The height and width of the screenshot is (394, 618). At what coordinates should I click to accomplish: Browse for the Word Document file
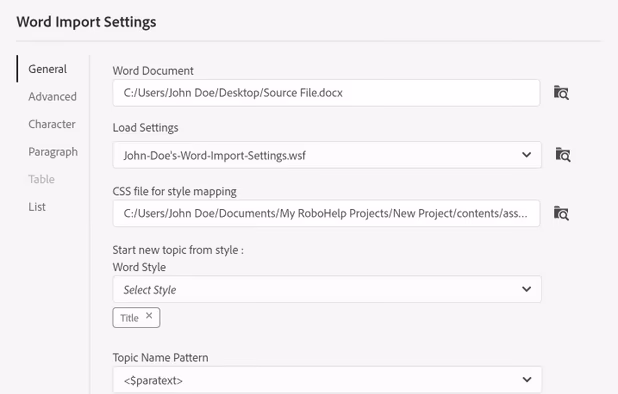[x=561, y=93]
